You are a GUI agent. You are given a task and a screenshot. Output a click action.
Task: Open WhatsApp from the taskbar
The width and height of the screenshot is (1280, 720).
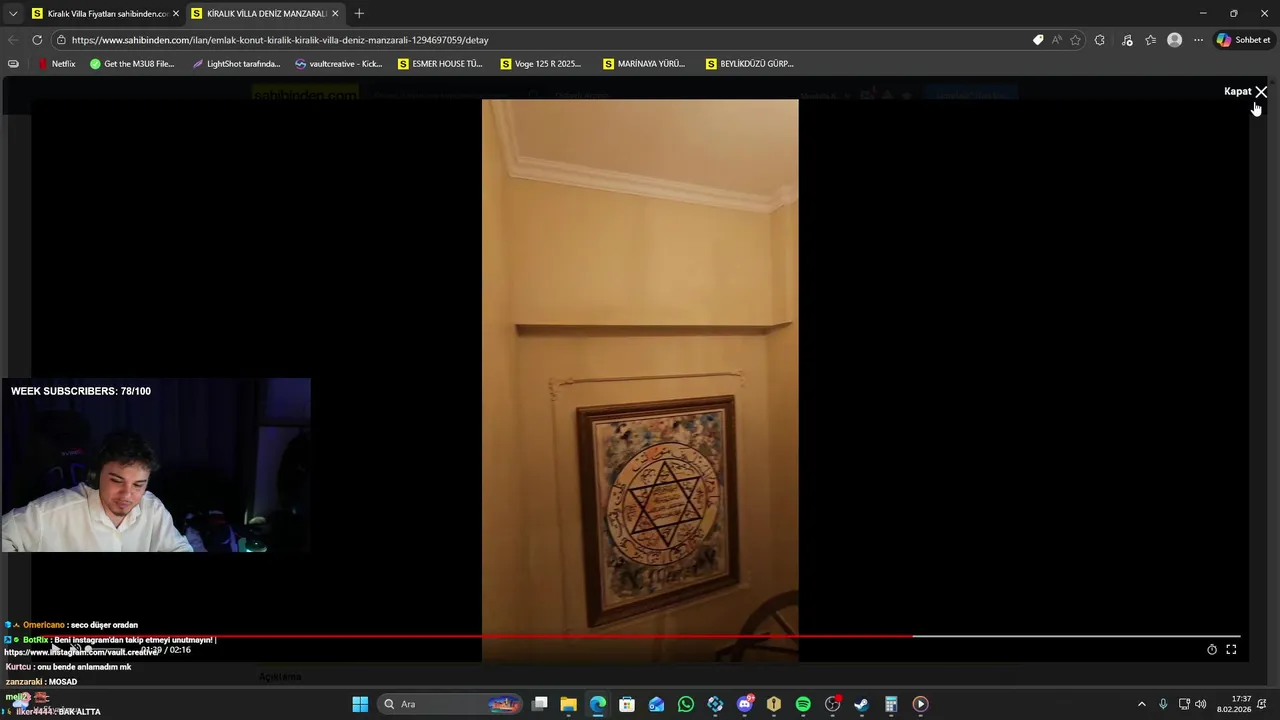tap(686, 704)
